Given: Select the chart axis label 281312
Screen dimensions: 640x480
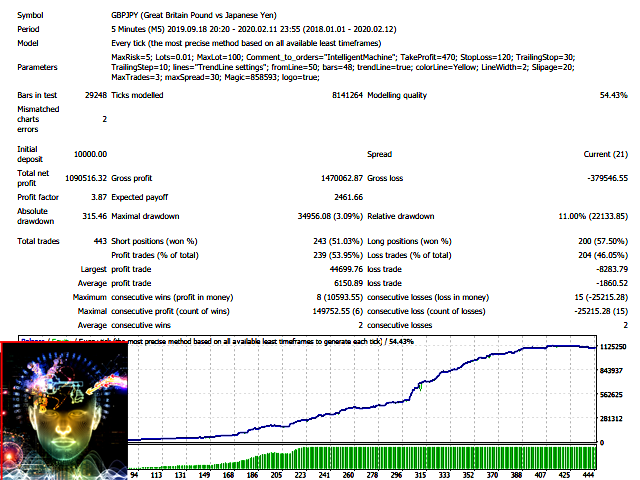Looking at the screenshot, I should click(611, 418).
